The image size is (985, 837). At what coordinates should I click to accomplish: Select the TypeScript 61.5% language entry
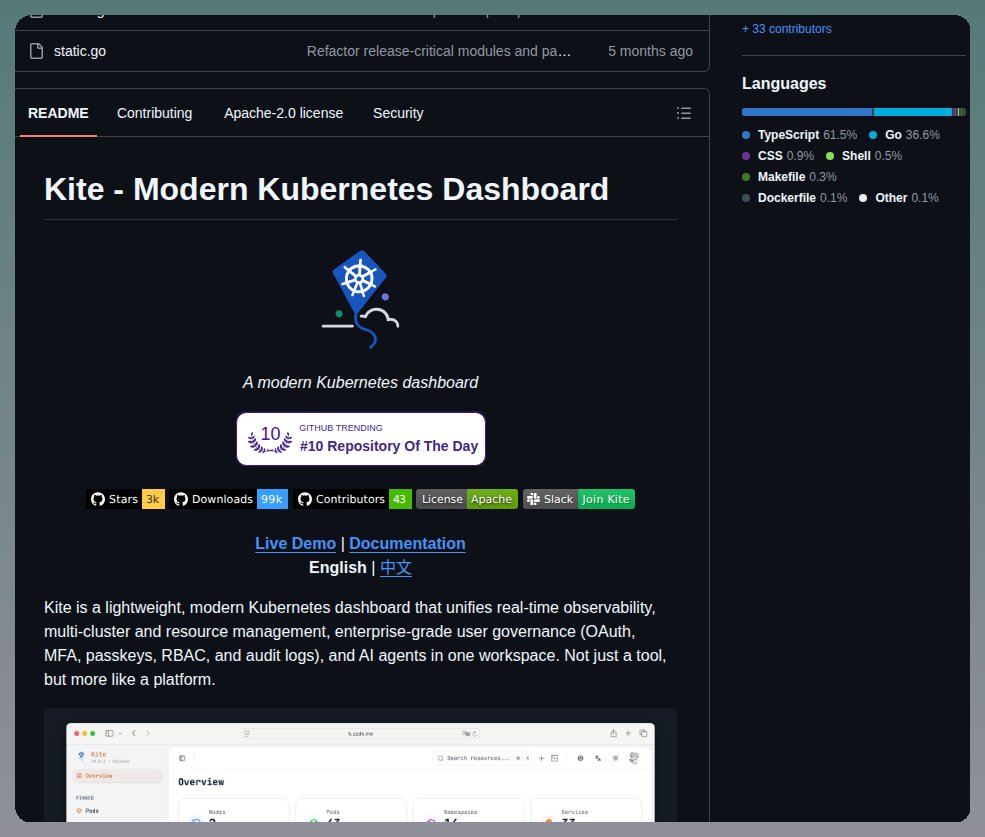(x=799, y=135)
